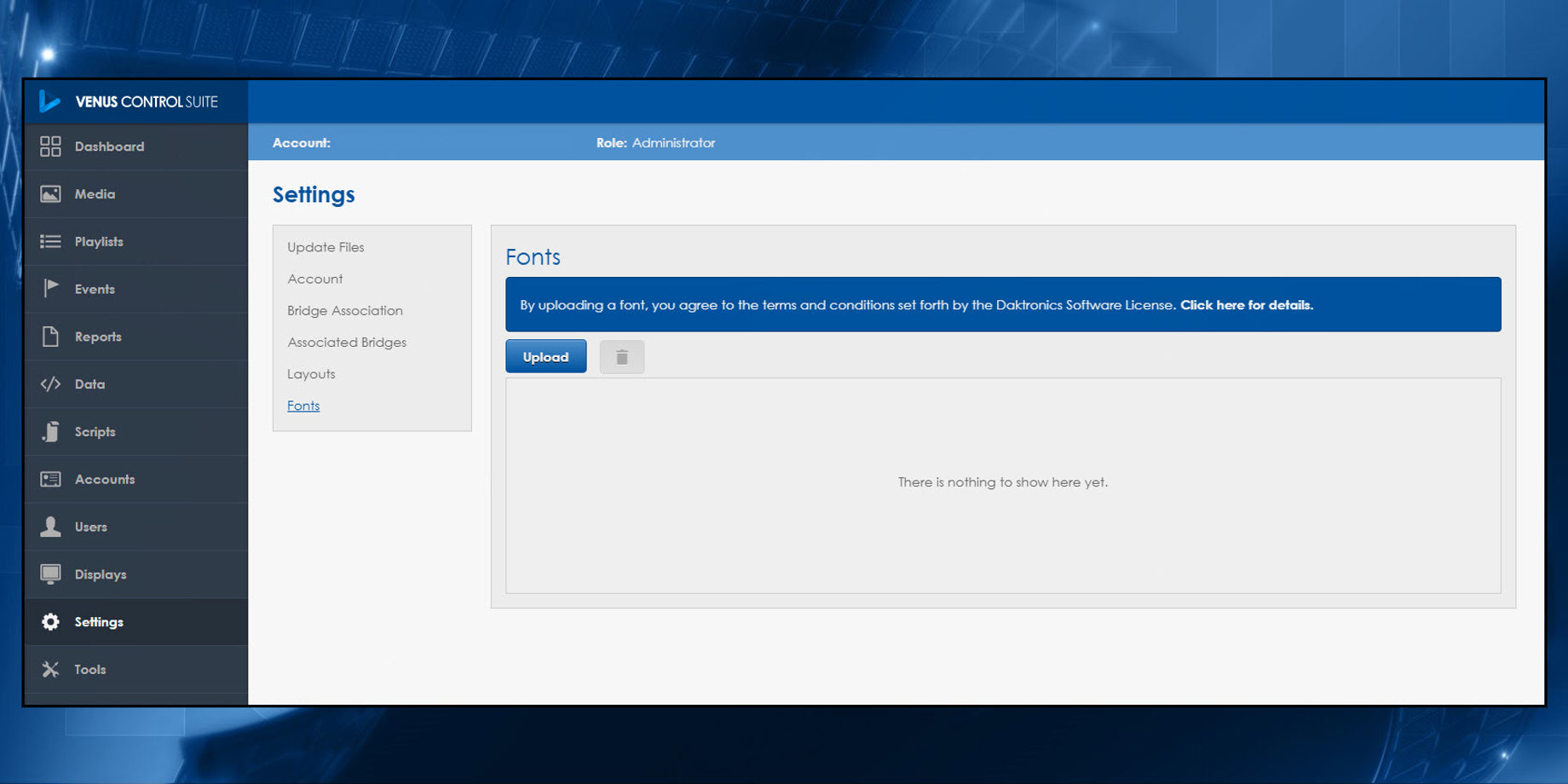Switch to the Bridge Association section
The width and height of the screenshot is (1568, 784).
(344, 310)
